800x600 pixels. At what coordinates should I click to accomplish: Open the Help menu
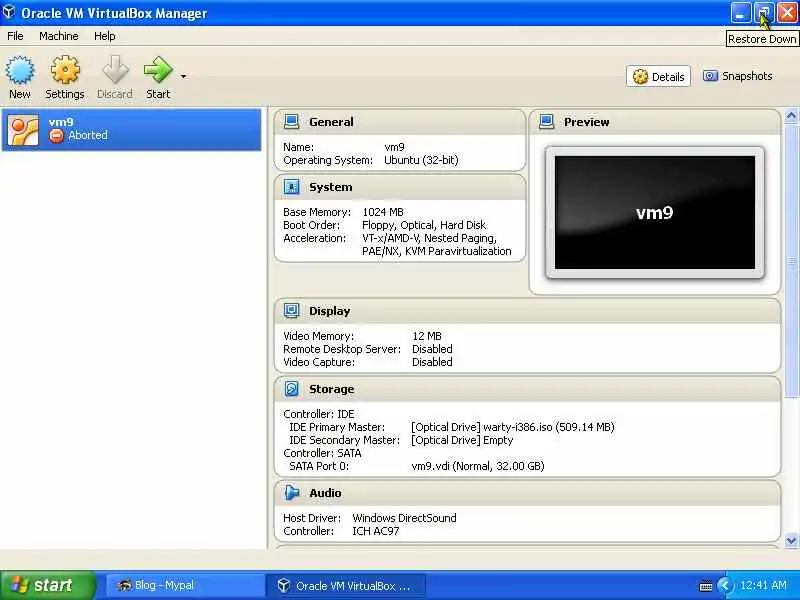tap(105, 36)
